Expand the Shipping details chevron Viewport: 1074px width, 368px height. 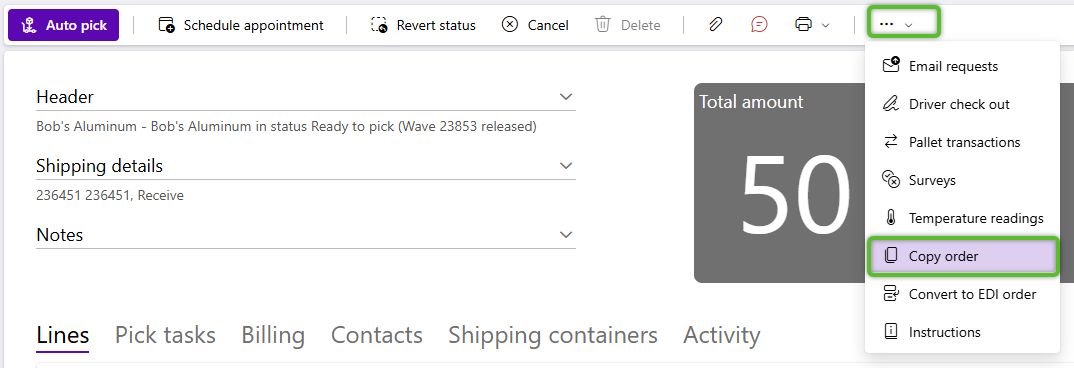[x=566, y=166]
